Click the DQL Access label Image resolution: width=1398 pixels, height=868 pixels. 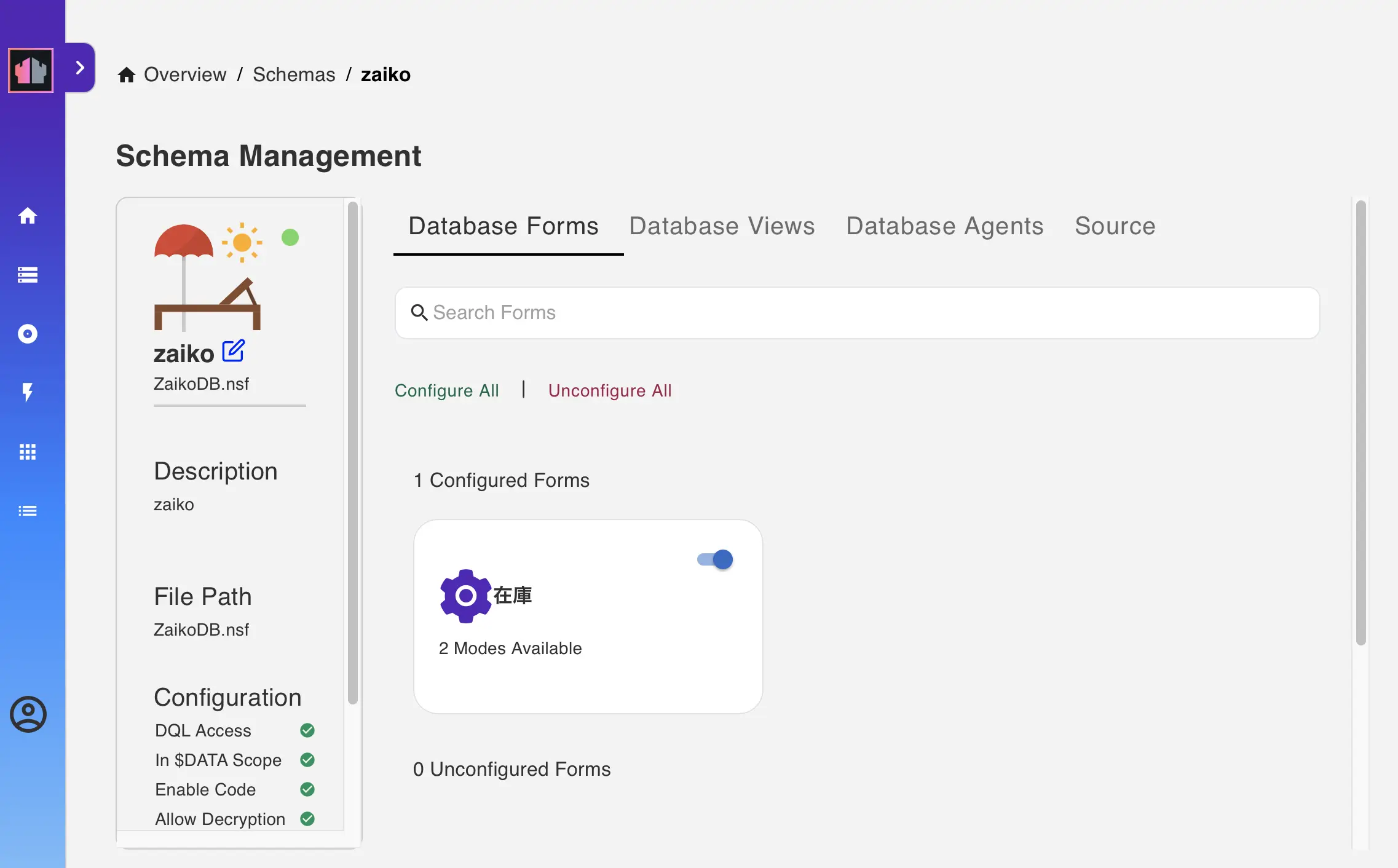click(x=203, y=730)
